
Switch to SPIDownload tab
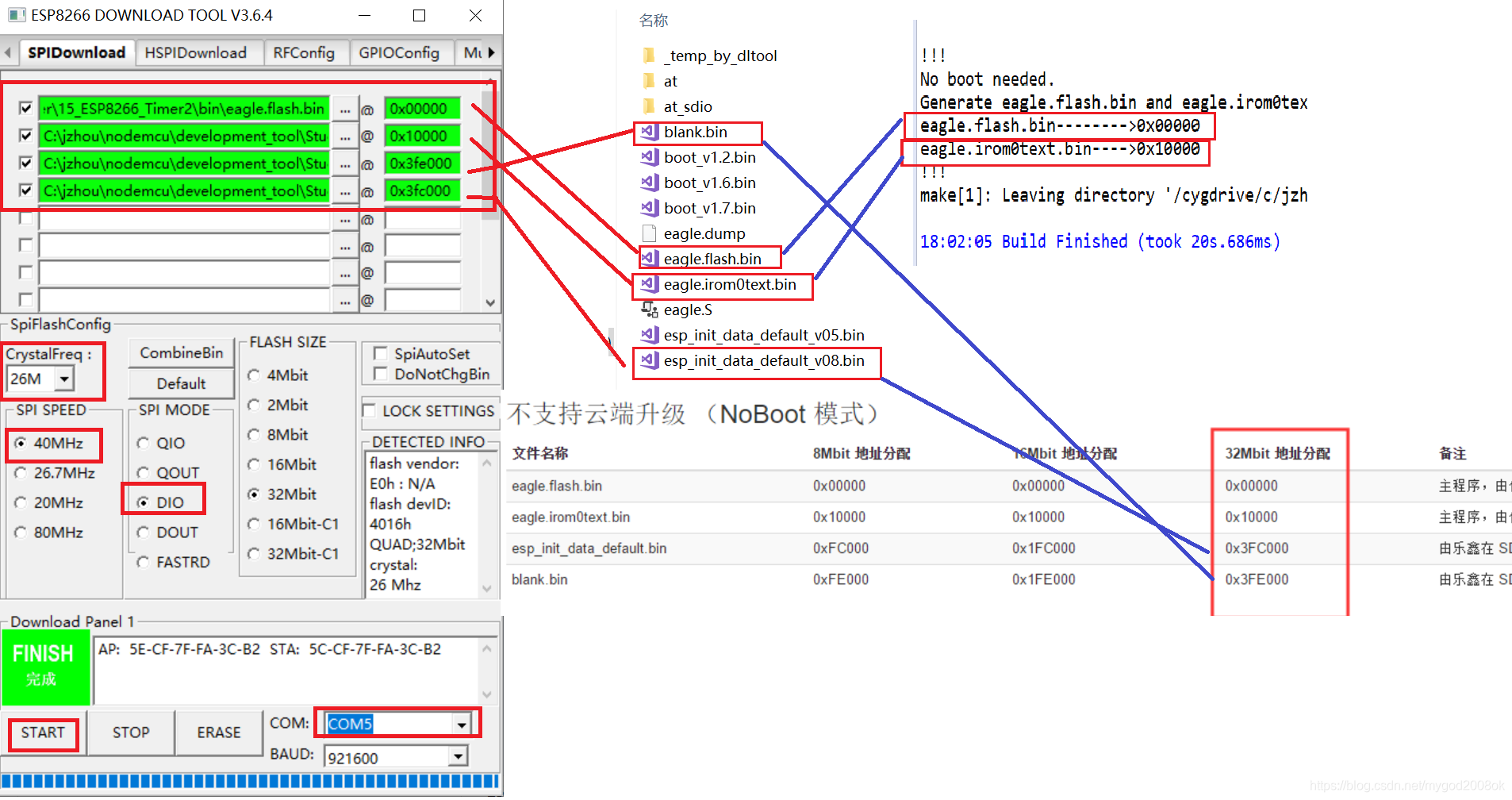pyautogui.click(x=76, y=52)
